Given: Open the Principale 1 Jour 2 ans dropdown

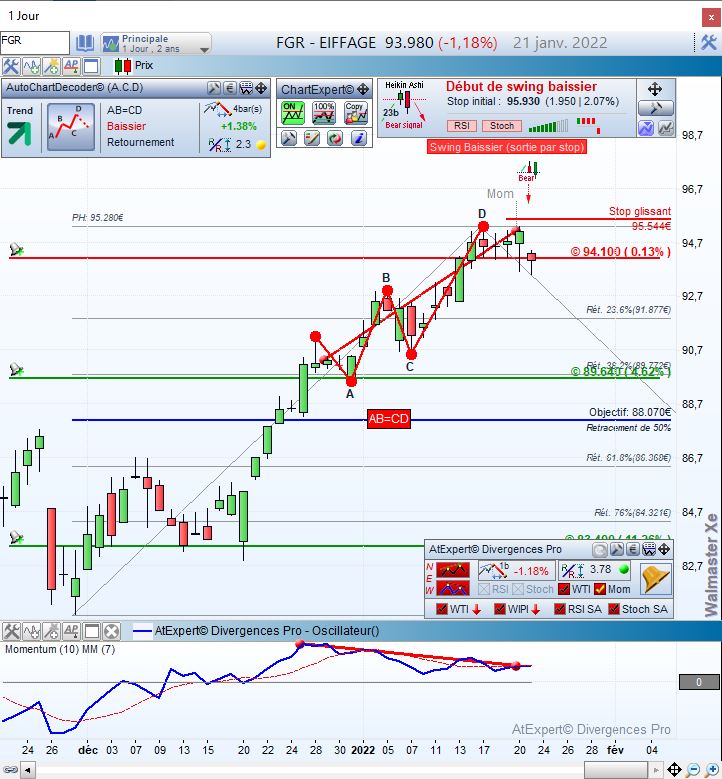Looking at the screenshot, I should tap(156, 43).
